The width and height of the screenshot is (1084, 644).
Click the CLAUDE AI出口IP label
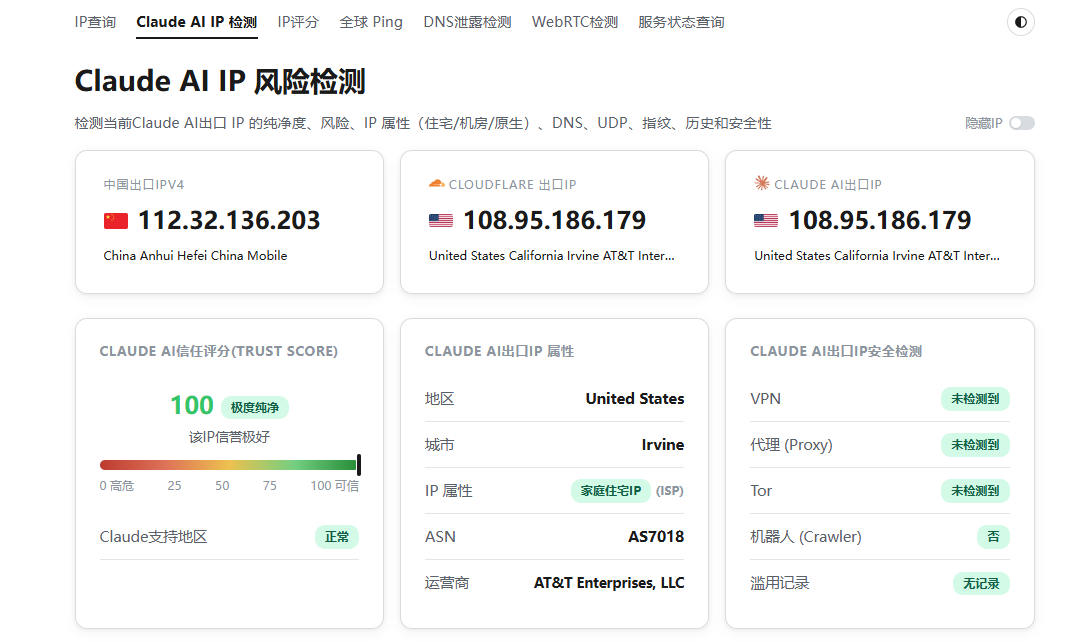(x=828, y=184)
